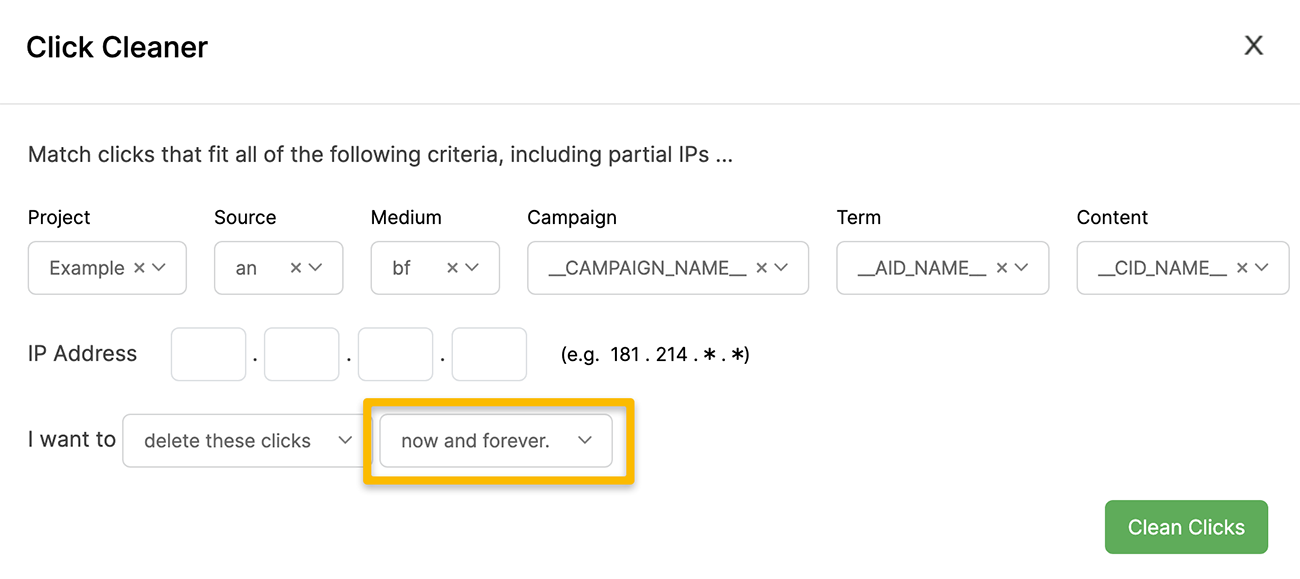The width and height of the screenshot is (1300, 579).
Task: Click the second IP Address octet box
Action: pos(302,354)
